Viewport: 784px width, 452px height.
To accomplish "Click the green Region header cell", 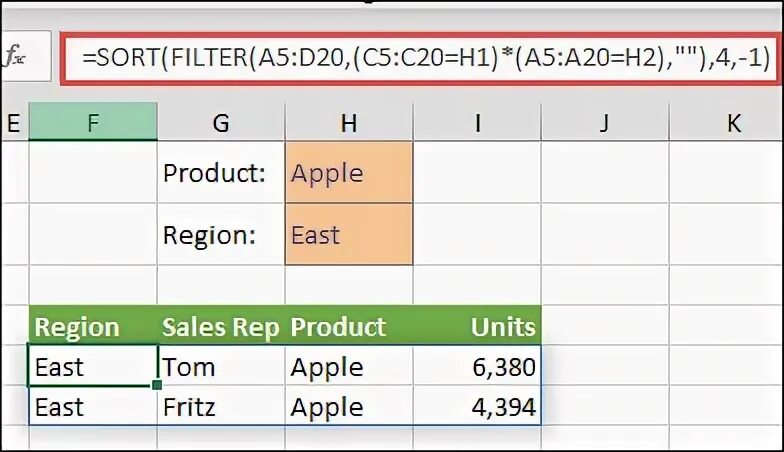I will [93, 326].
